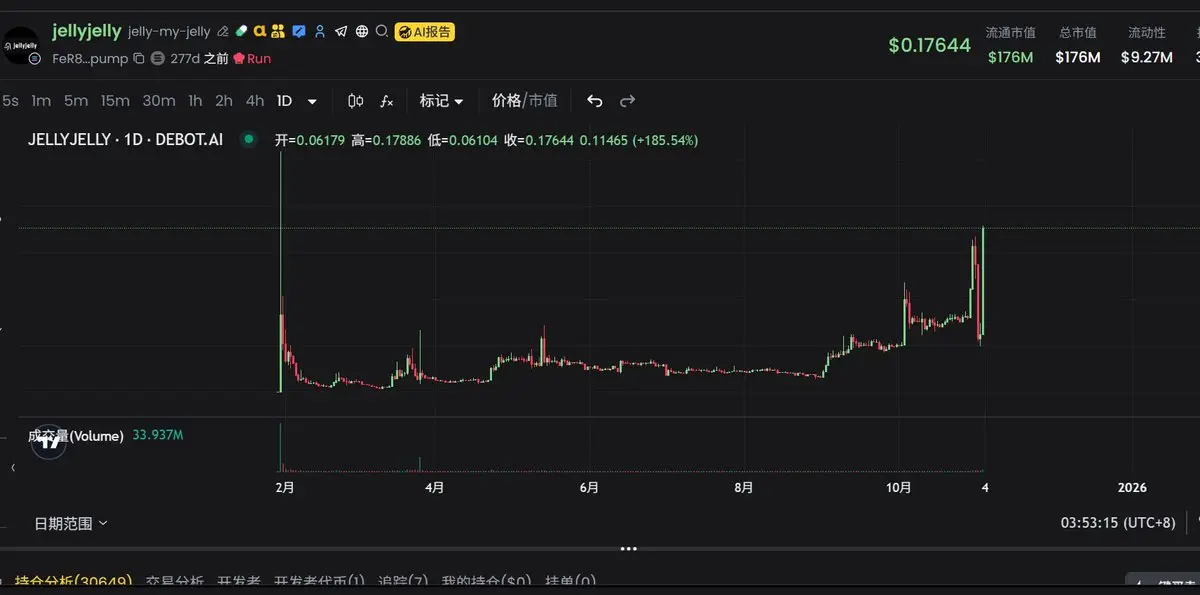This screenshot has width=1200, height=595.
Task: Click the $0.17644 price
Action: (929, 45)
